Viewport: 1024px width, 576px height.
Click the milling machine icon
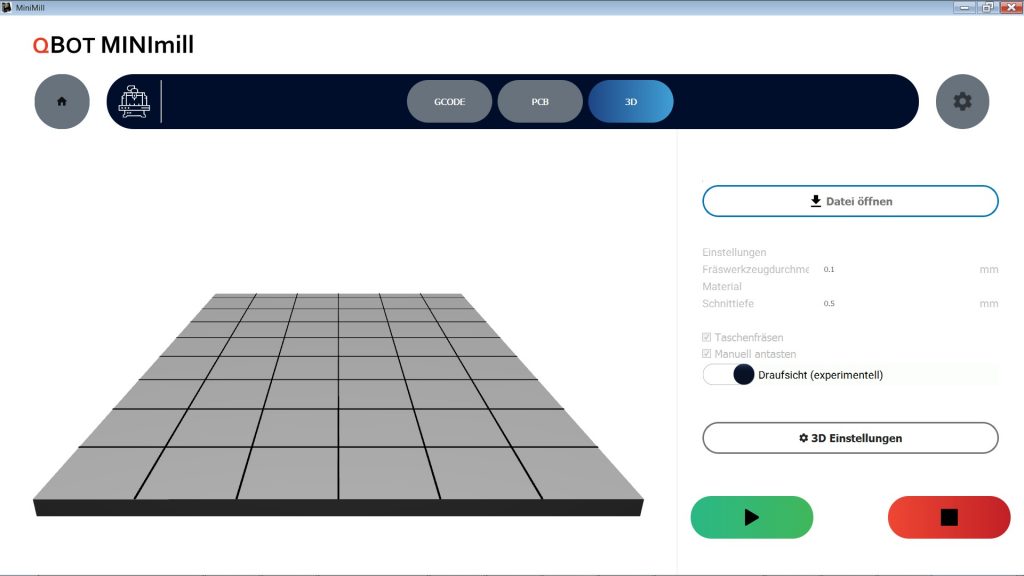[134, 102]
